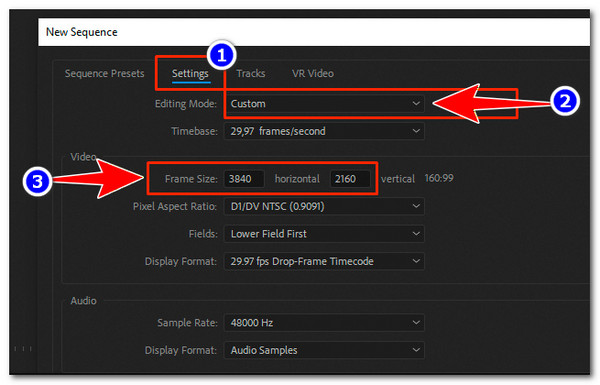Open the VR Video tab
The height and width of the screenshot is (385, 600).
(313, 73)
